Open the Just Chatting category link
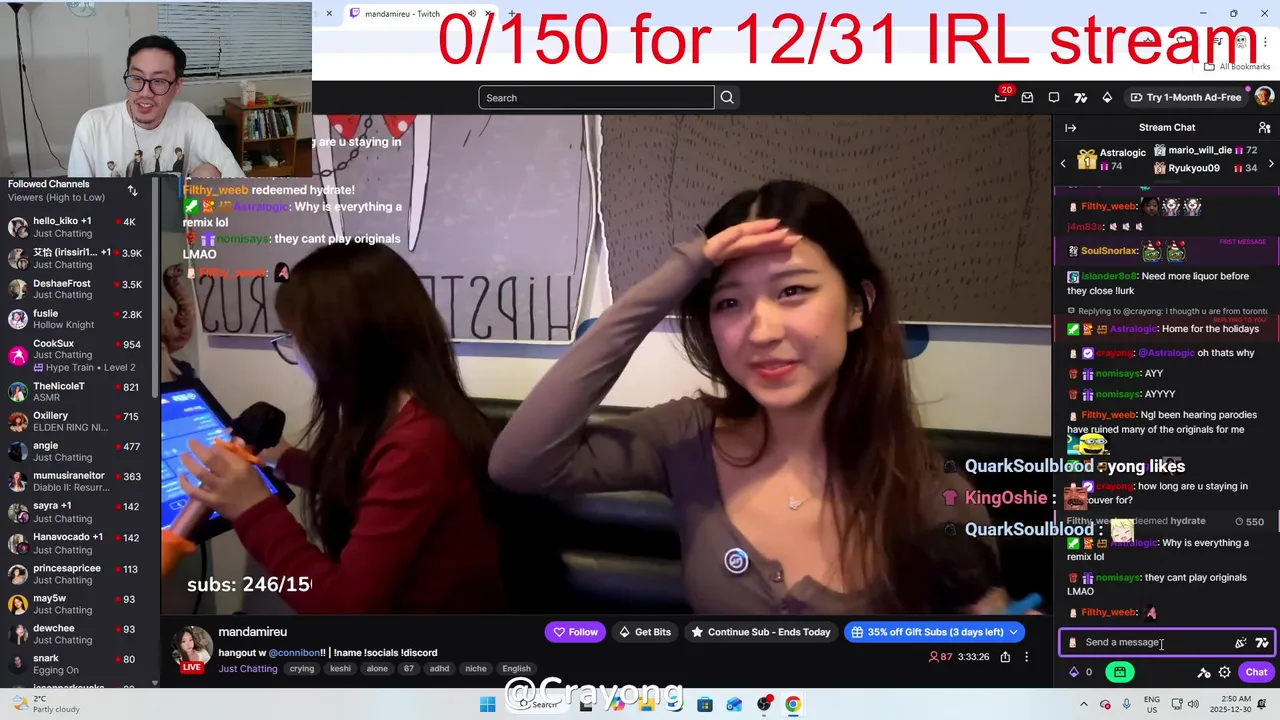 click(248, 668)
